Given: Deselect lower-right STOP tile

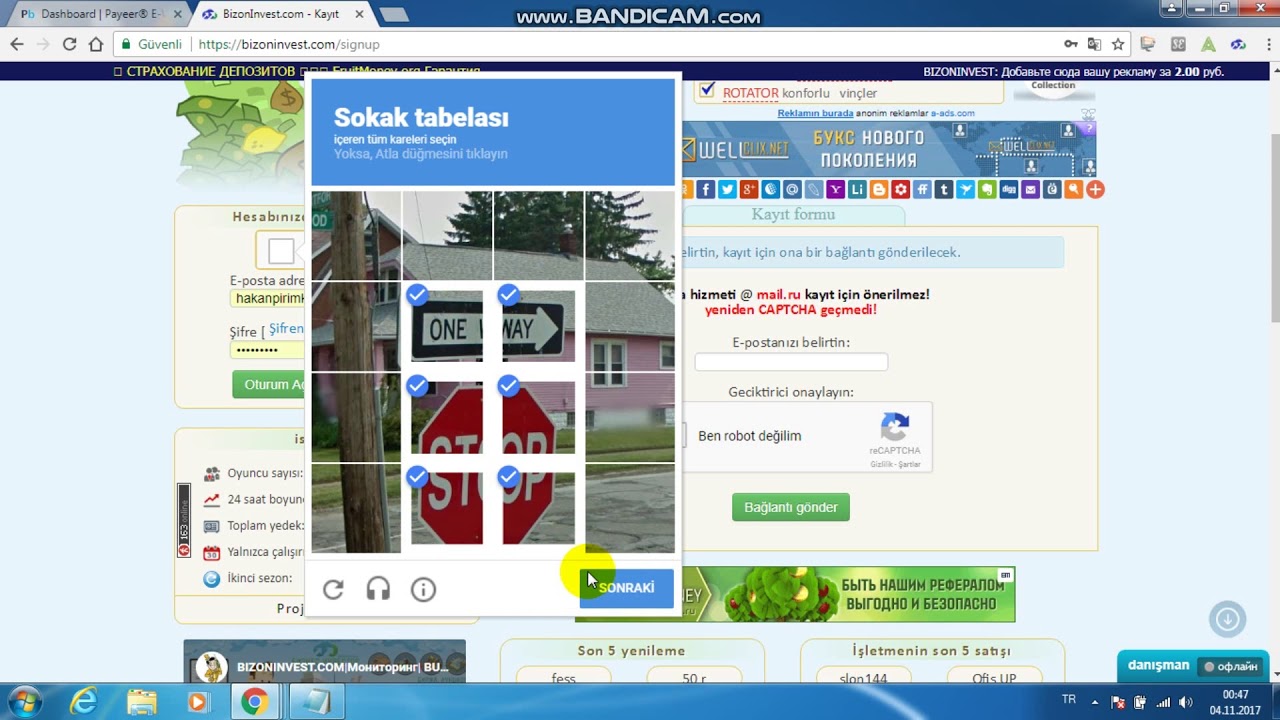Looking at the screenshot, I should [539, 509].
